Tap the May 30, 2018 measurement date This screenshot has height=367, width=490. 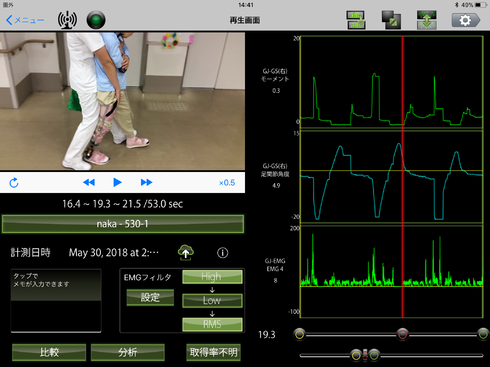(x=114, y=253)
